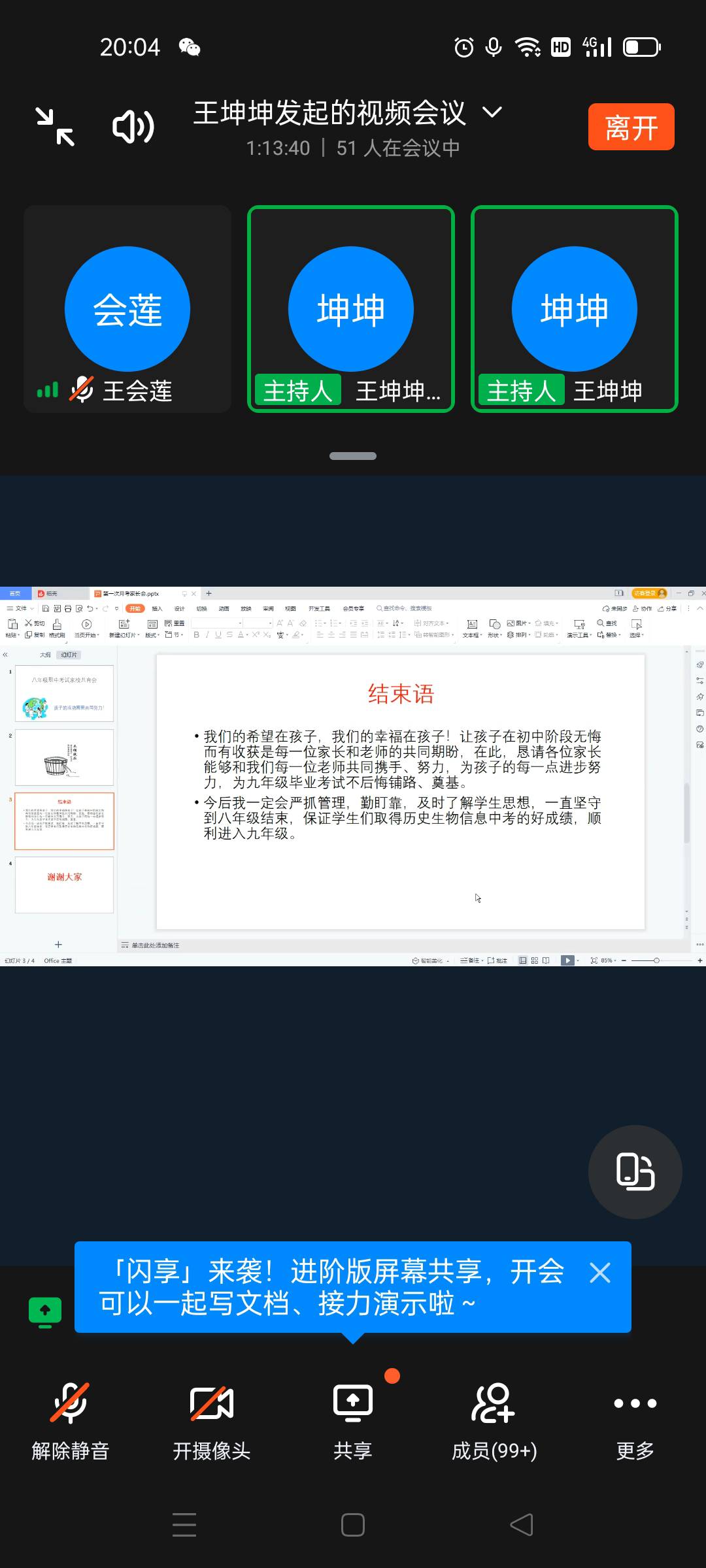Image resolution: width=706 pixels, height=1568 pixels.
Task: Open the 插入 ribbon tab in shared WPS
Action: (x=157, y=608)
